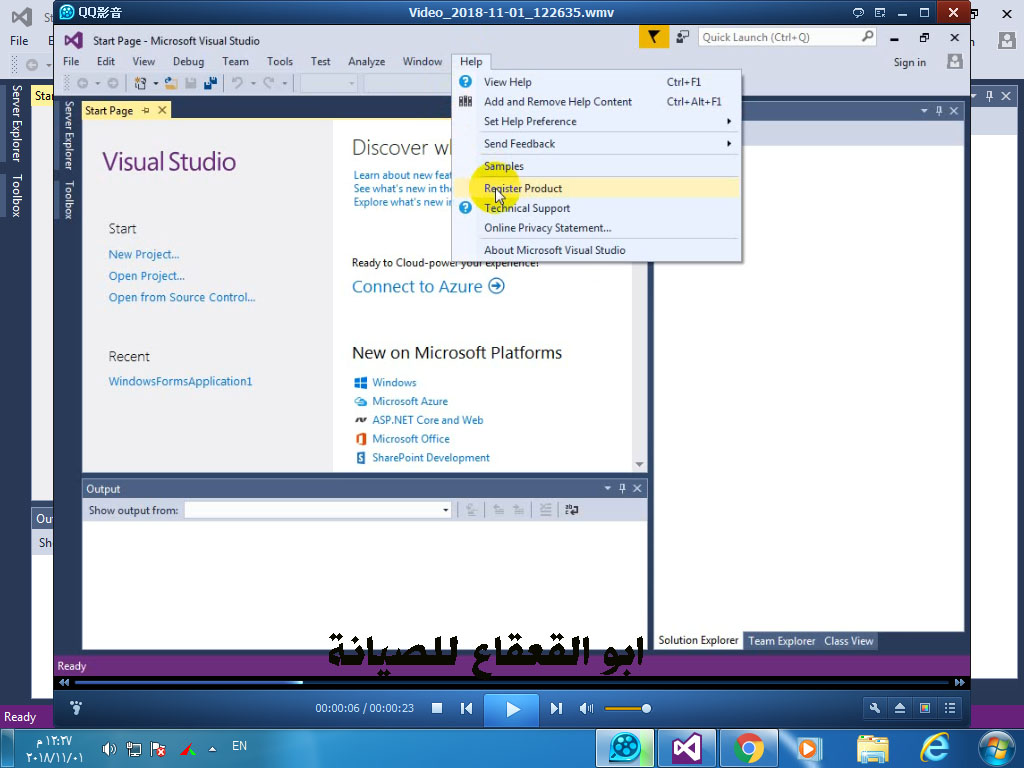This screenshot has height=768, width=1024.
Task: Click the Open File toolbar icon
Action: pyautogui.click(x=171, y=83)
